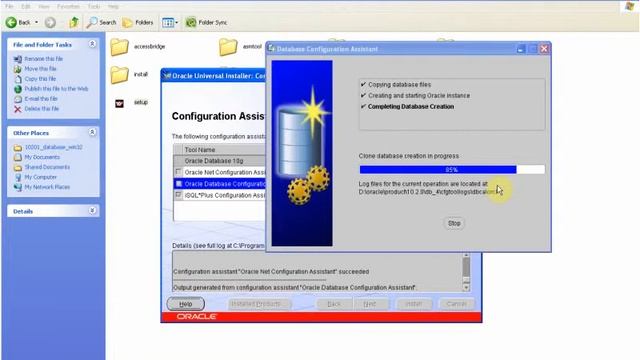Open the Back history dropdown arrow
Screen dimensions: 640x360
(x=36, y=22)
